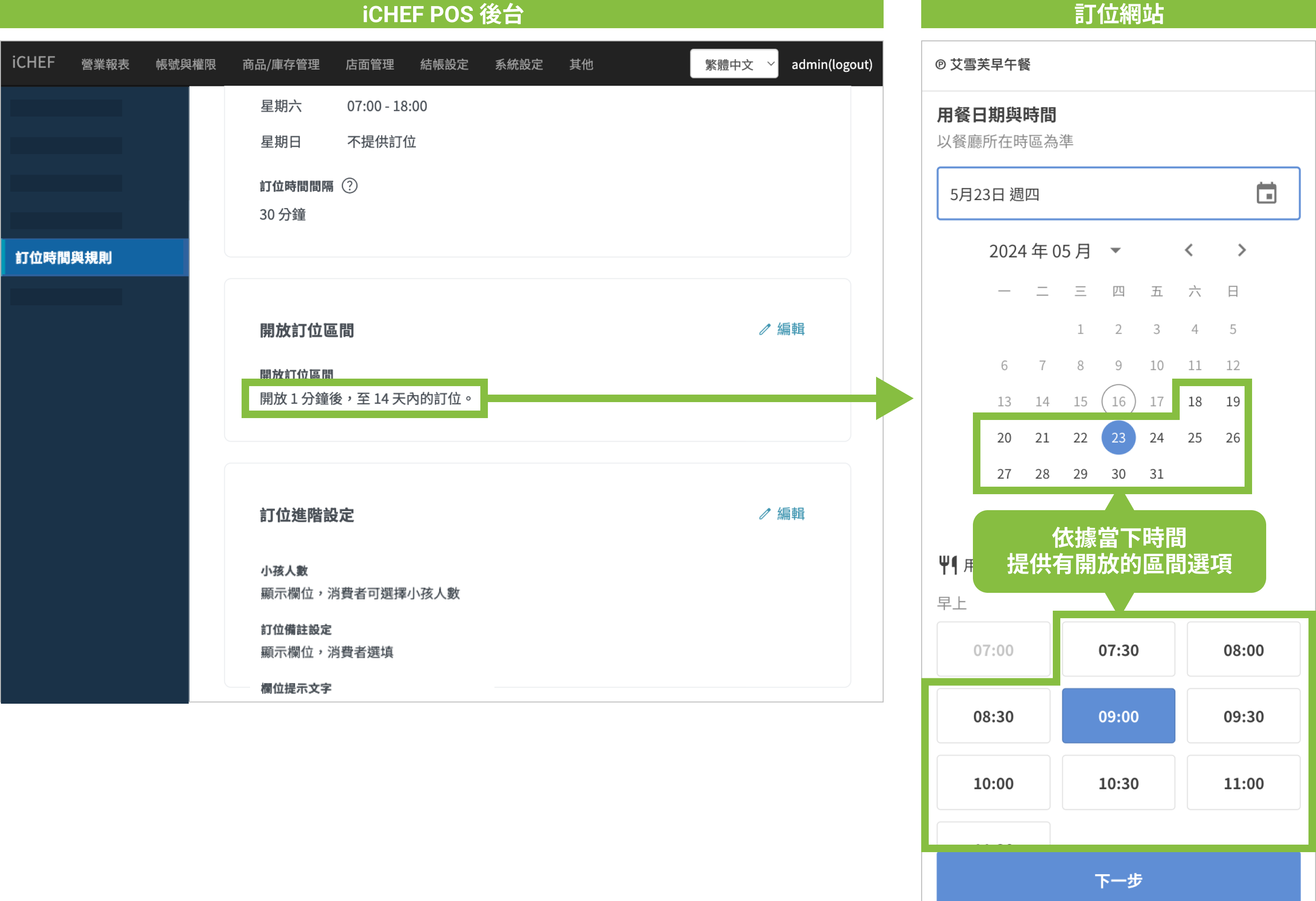1316x901 pixels.
Task: Click the calendar icon in date field
Action: pos(1266,194)
